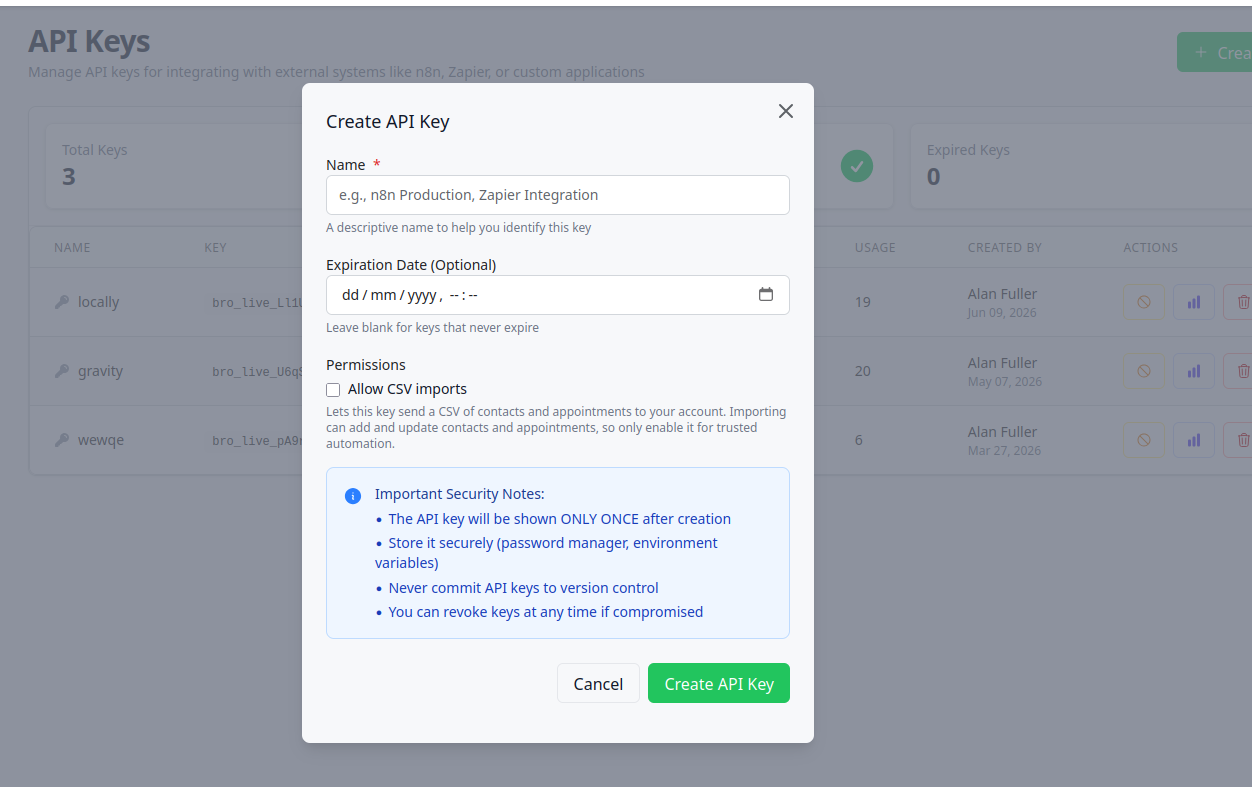
Task: Click 'Never commit API keys to version control'
Action: pos(523,588)
